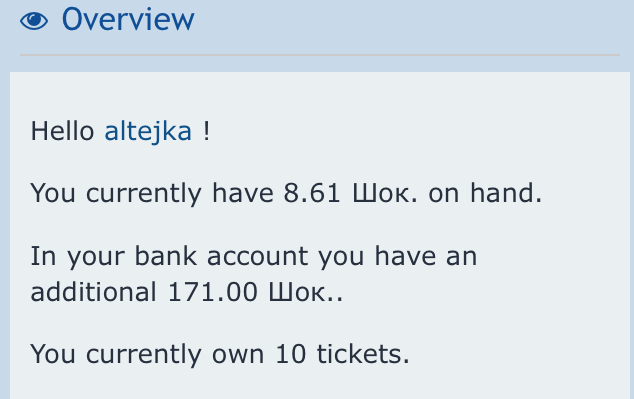Click the eye icon beside Overview

(34, 21)
